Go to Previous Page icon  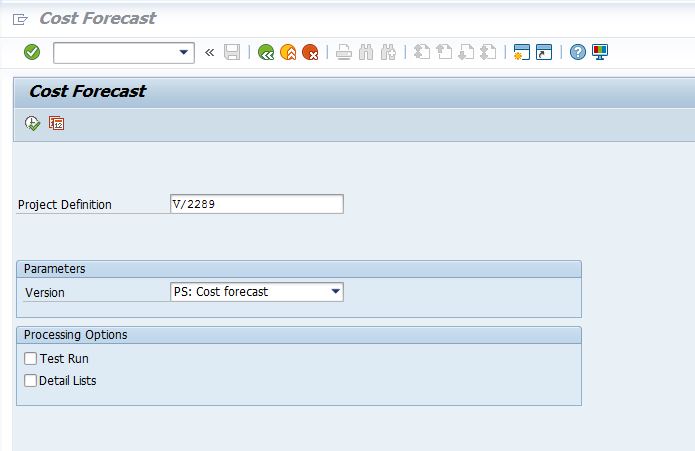click(x=444, y=52)
